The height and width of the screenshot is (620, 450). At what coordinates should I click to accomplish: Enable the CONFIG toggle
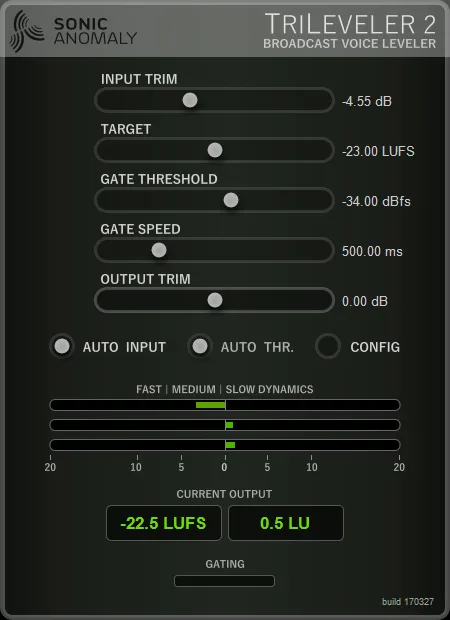pyautogui.click(x=328, y=346)
